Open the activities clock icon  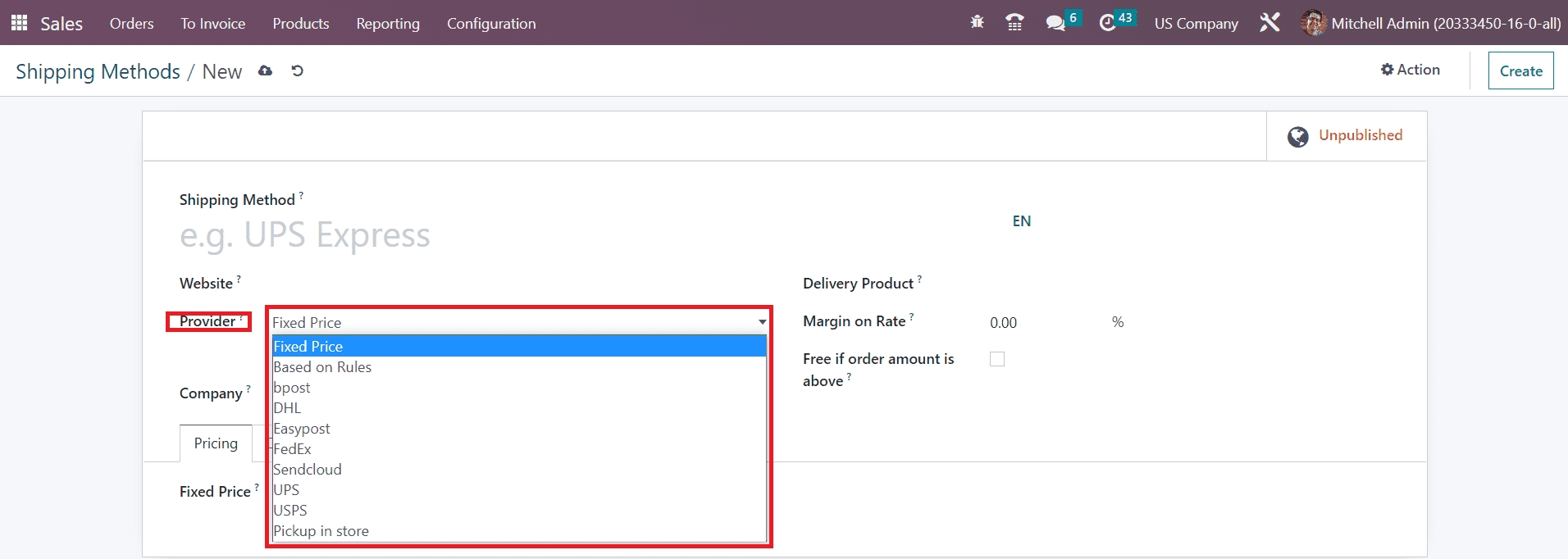coord(1108,23)
